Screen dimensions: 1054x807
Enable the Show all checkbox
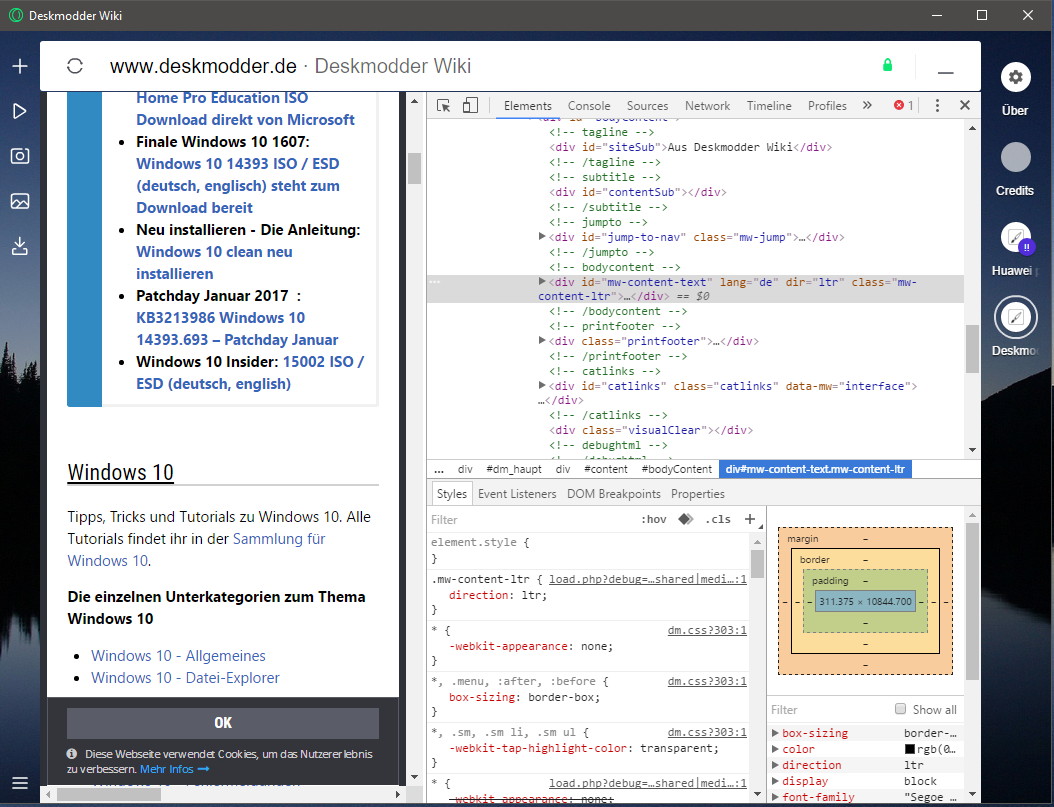901,709
